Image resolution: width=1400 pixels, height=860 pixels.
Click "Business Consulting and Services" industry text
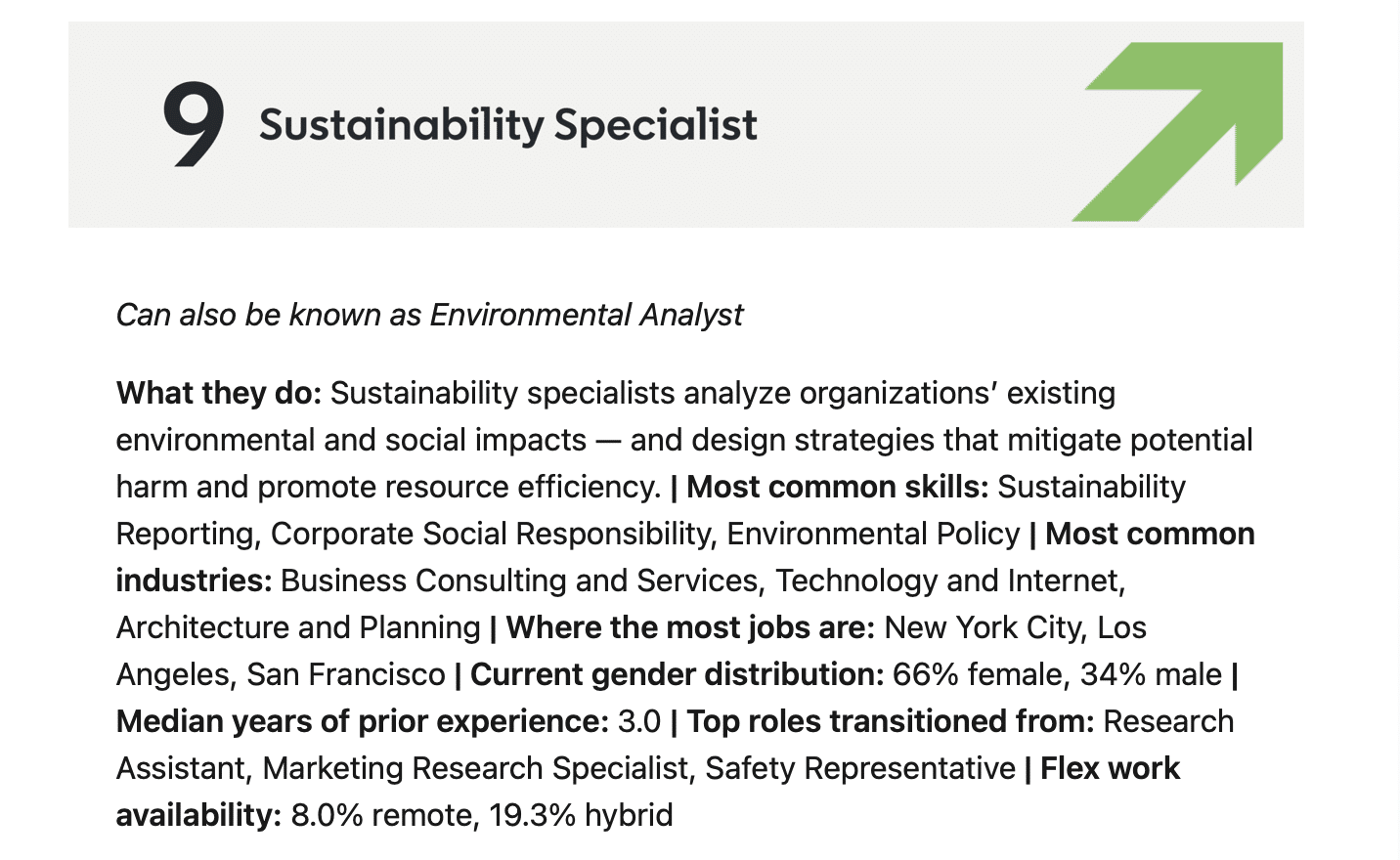click(519, 580)
